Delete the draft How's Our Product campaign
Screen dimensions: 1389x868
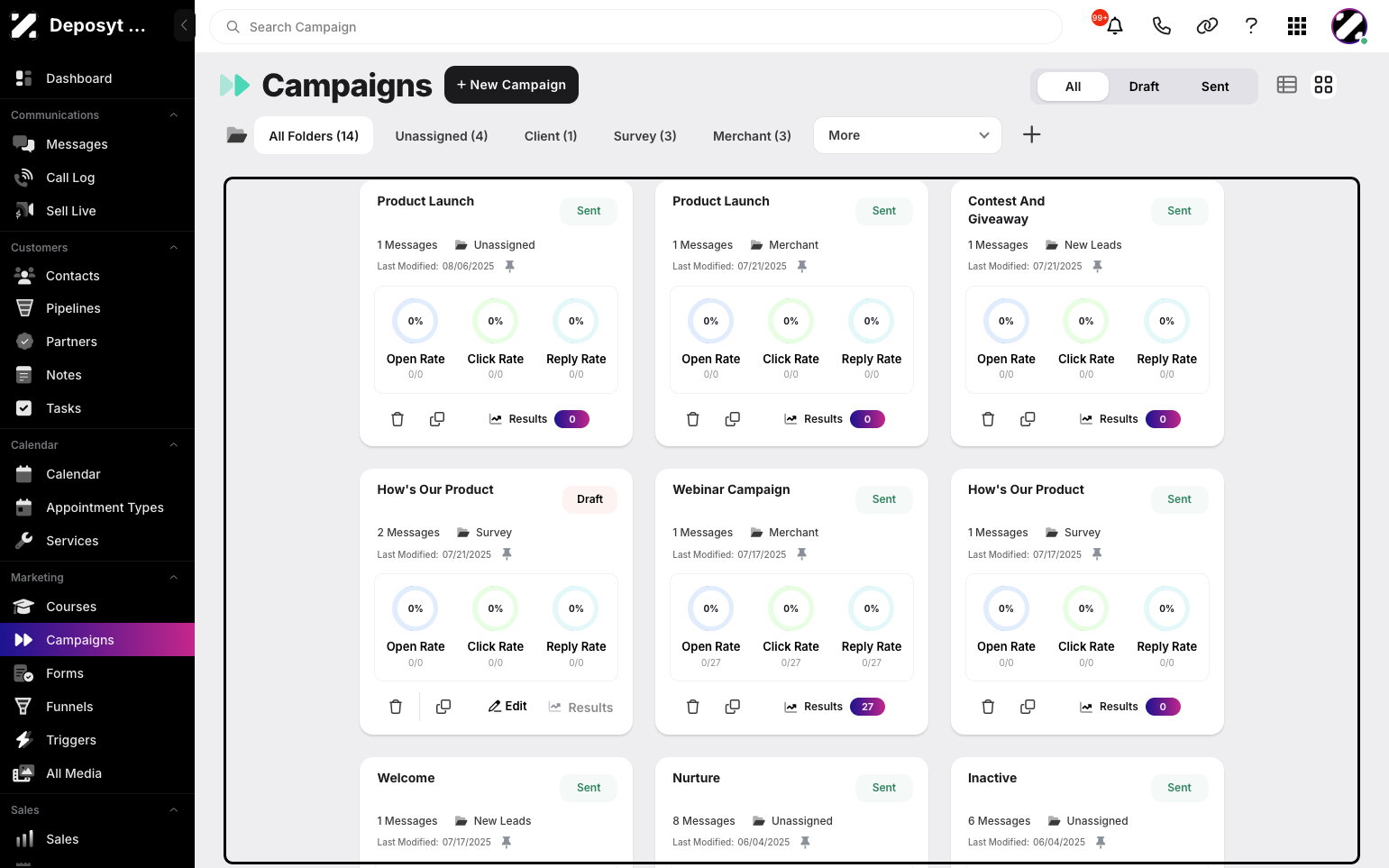click(396, 707)
